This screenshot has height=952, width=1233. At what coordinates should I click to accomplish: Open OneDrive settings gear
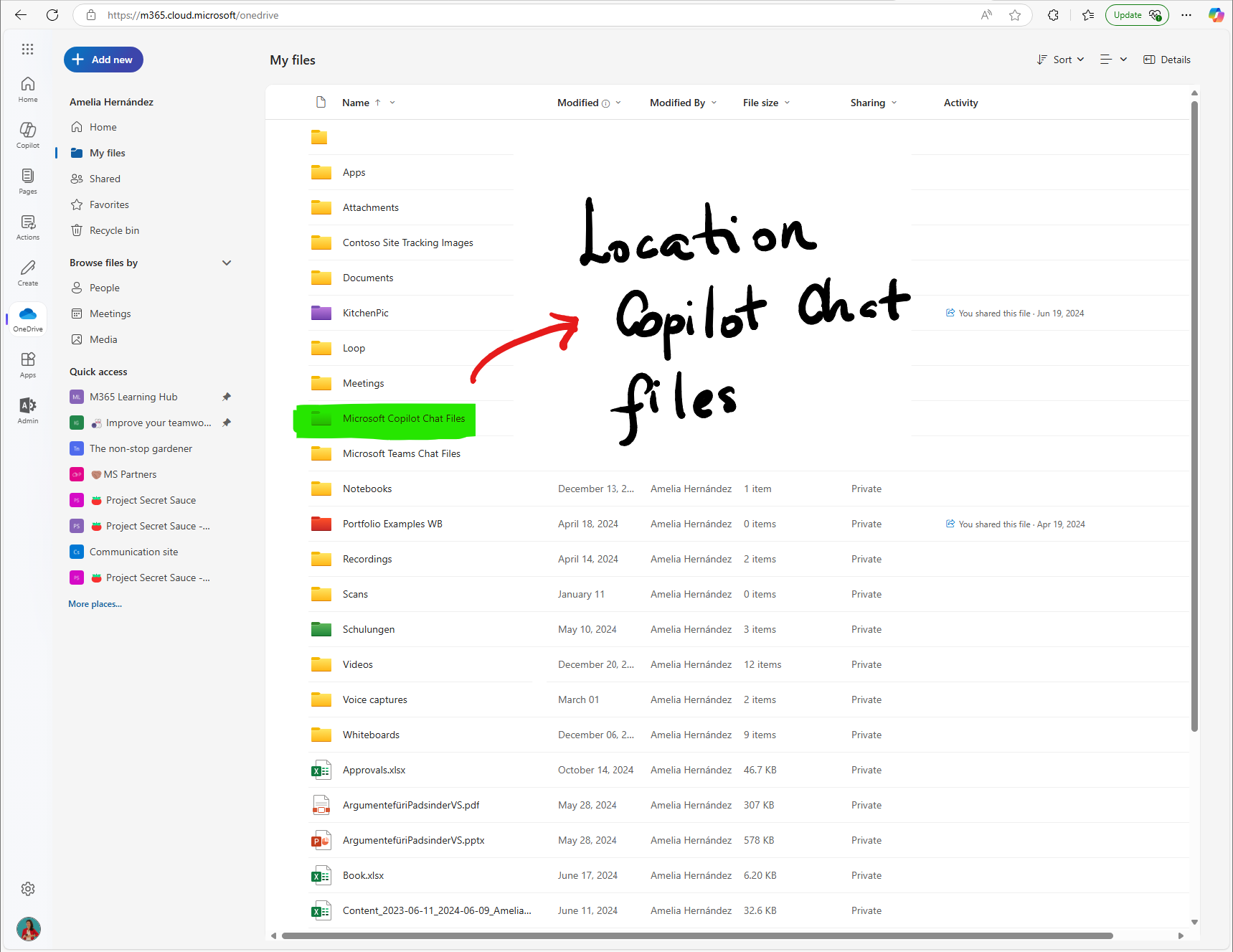click(x=27, y=888)
